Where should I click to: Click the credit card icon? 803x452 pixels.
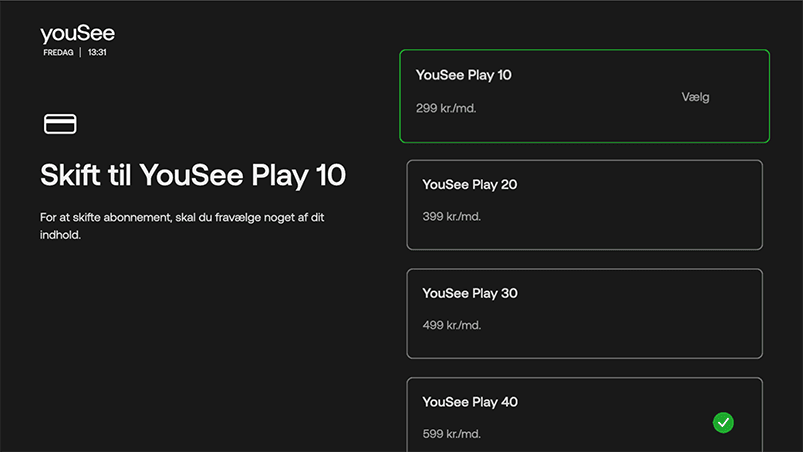pos(60,124)
